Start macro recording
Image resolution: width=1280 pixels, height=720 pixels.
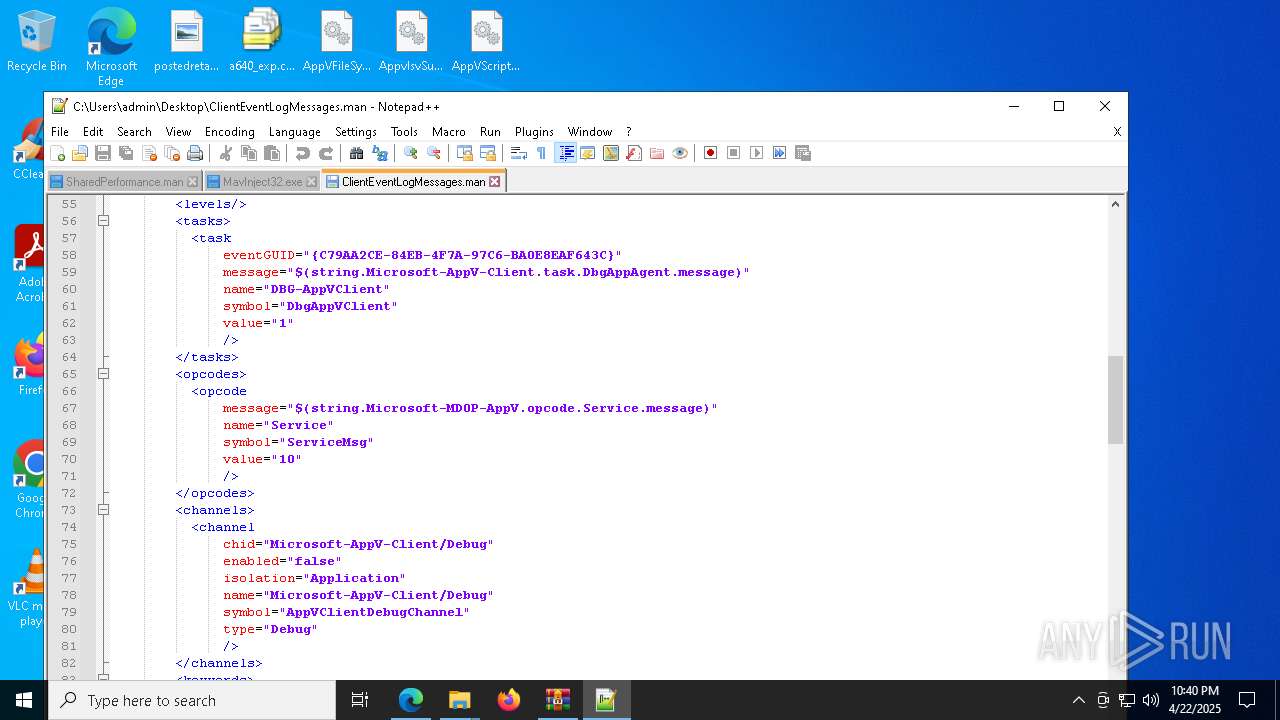[x=710, y=153]
